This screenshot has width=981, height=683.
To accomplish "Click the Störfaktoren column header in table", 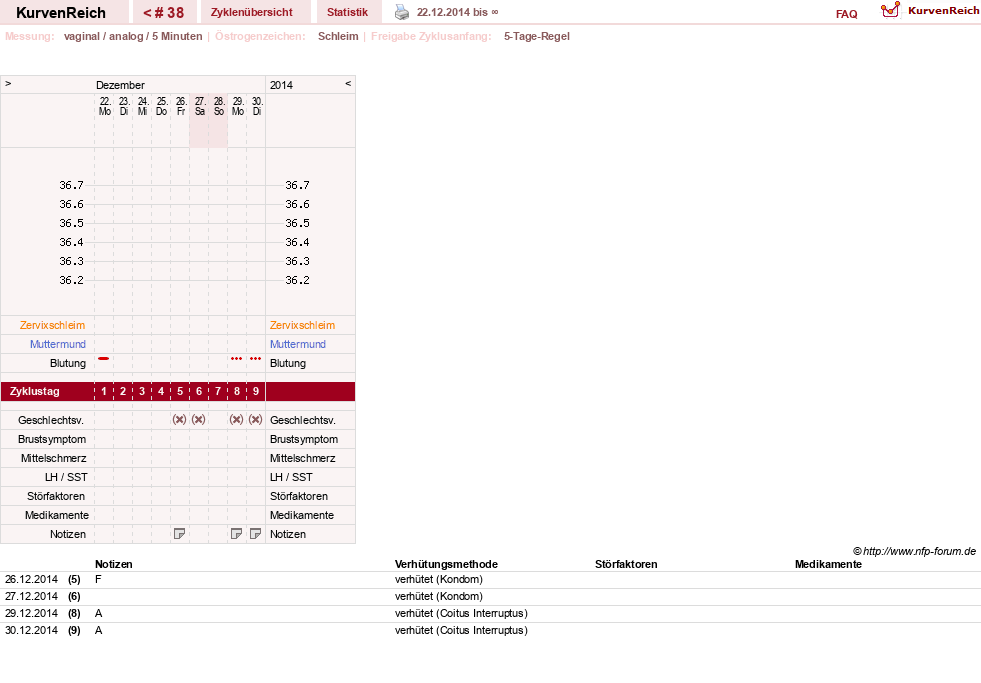I will (x=626, y=564).
